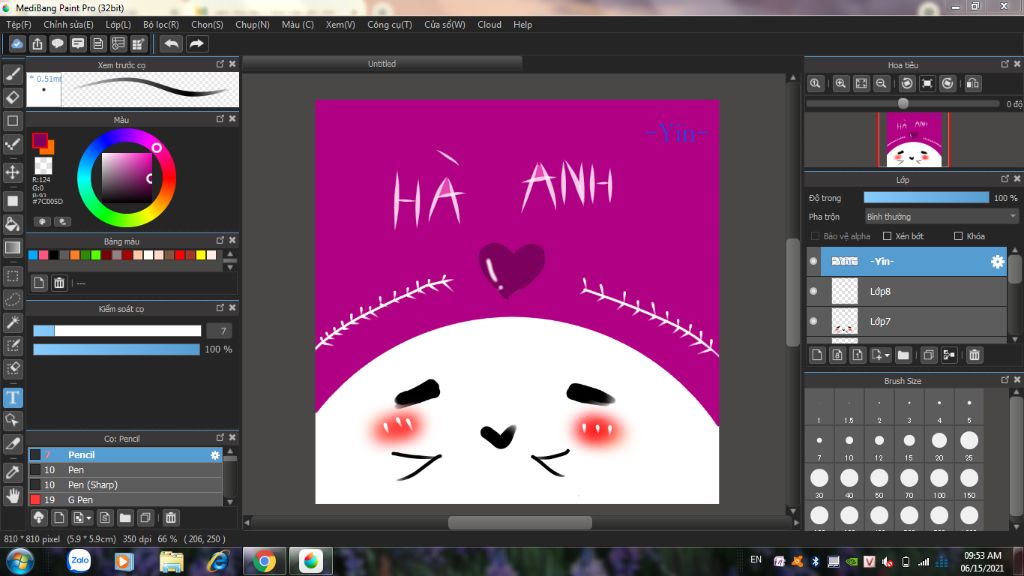1024x576 pixels.
Task: Tick the Khóa lock checkbox
Action: click(958, 236)
